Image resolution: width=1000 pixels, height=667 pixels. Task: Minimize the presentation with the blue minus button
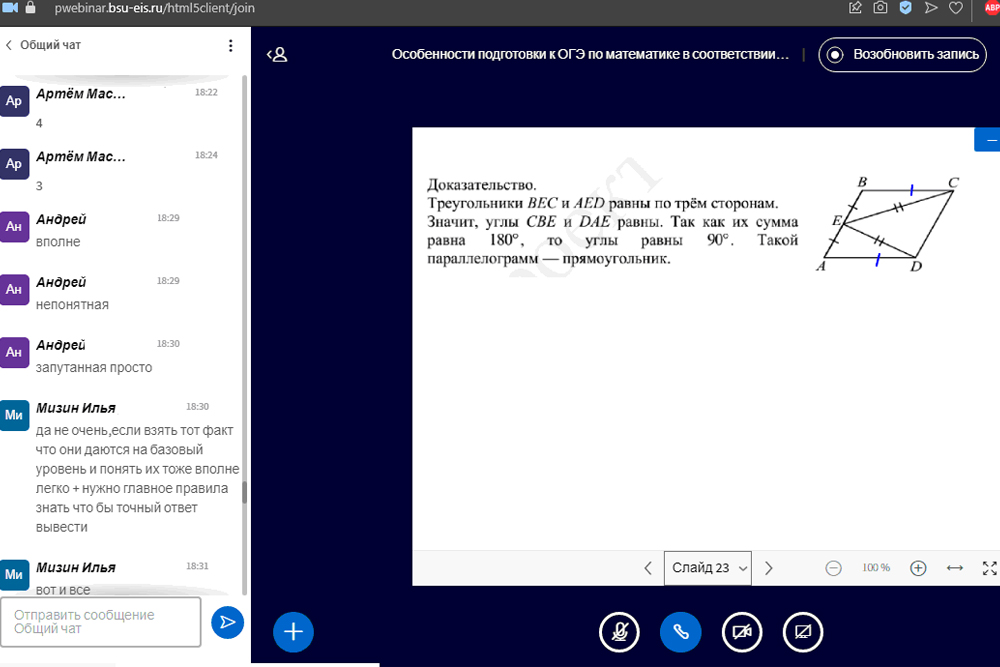[x=990, y=141]
